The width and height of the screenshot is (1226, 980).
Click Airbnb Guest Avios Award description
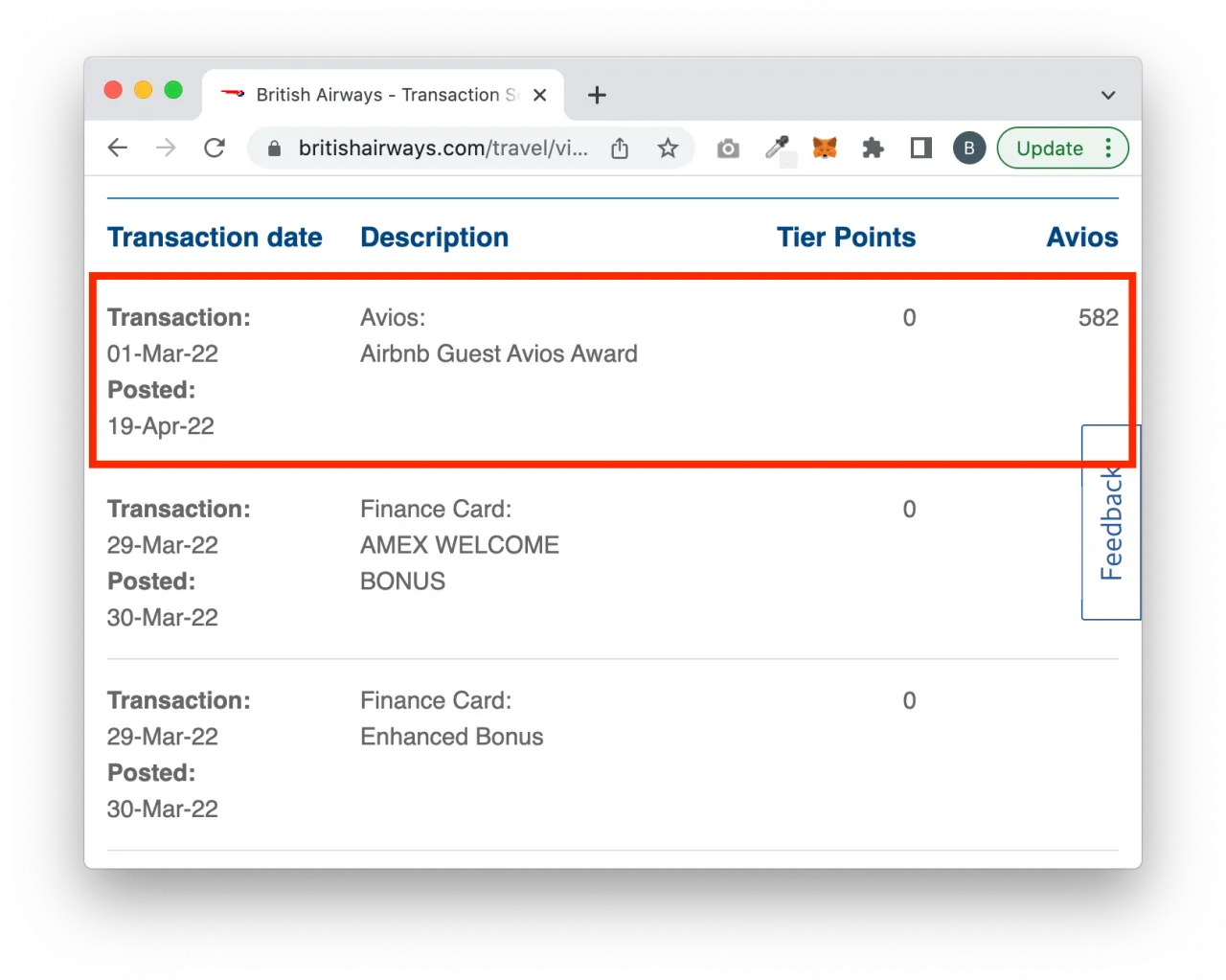point(499,353)
